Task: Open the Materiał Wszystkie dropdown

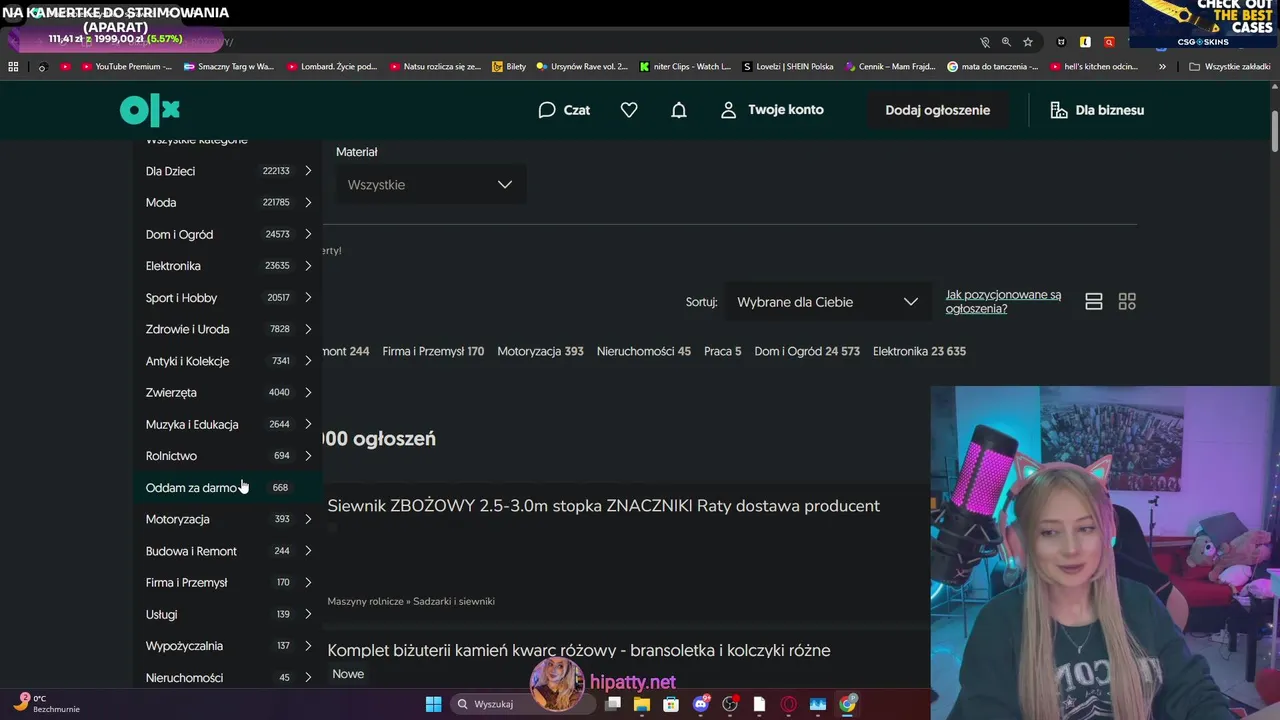Action: pos(430,185)
